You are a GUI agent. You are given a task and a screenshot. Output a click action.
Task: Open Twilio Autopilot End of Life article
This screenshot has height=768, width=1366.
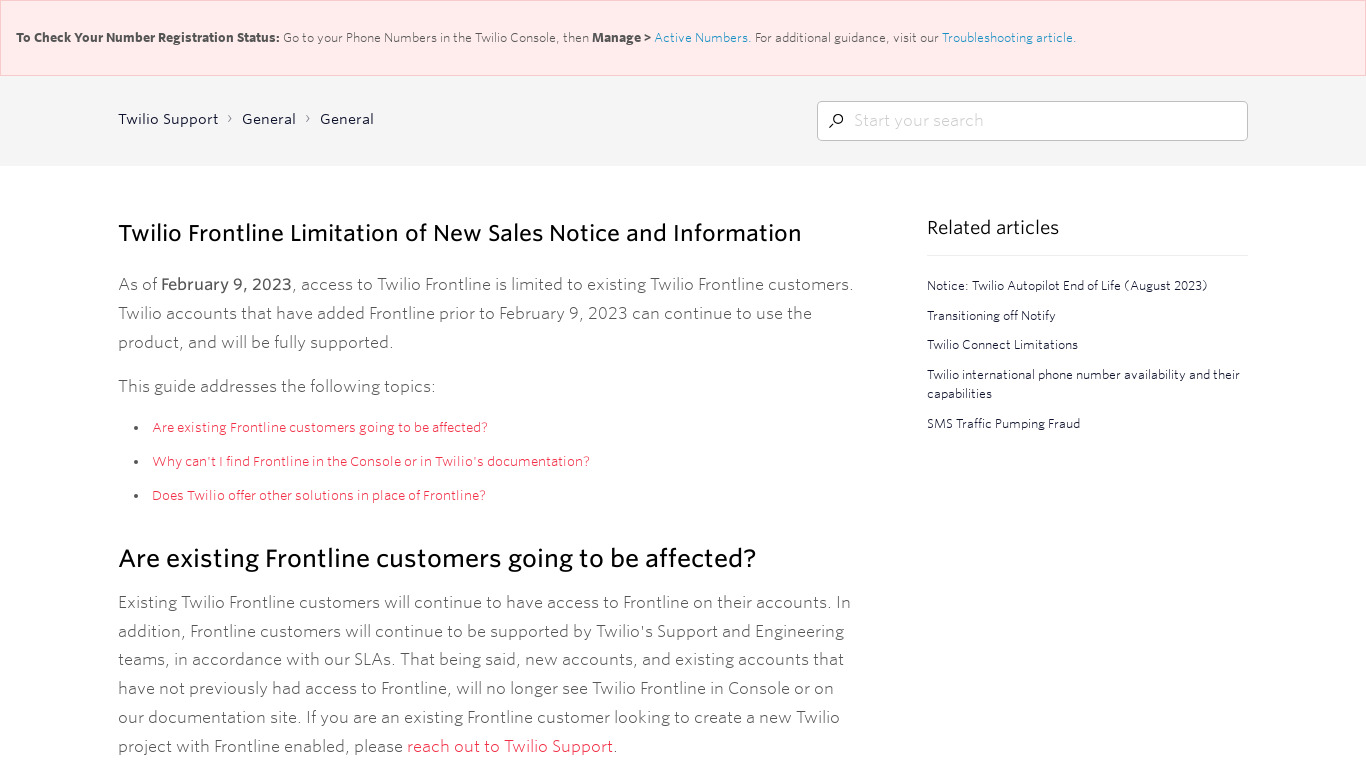[1067, 286]
